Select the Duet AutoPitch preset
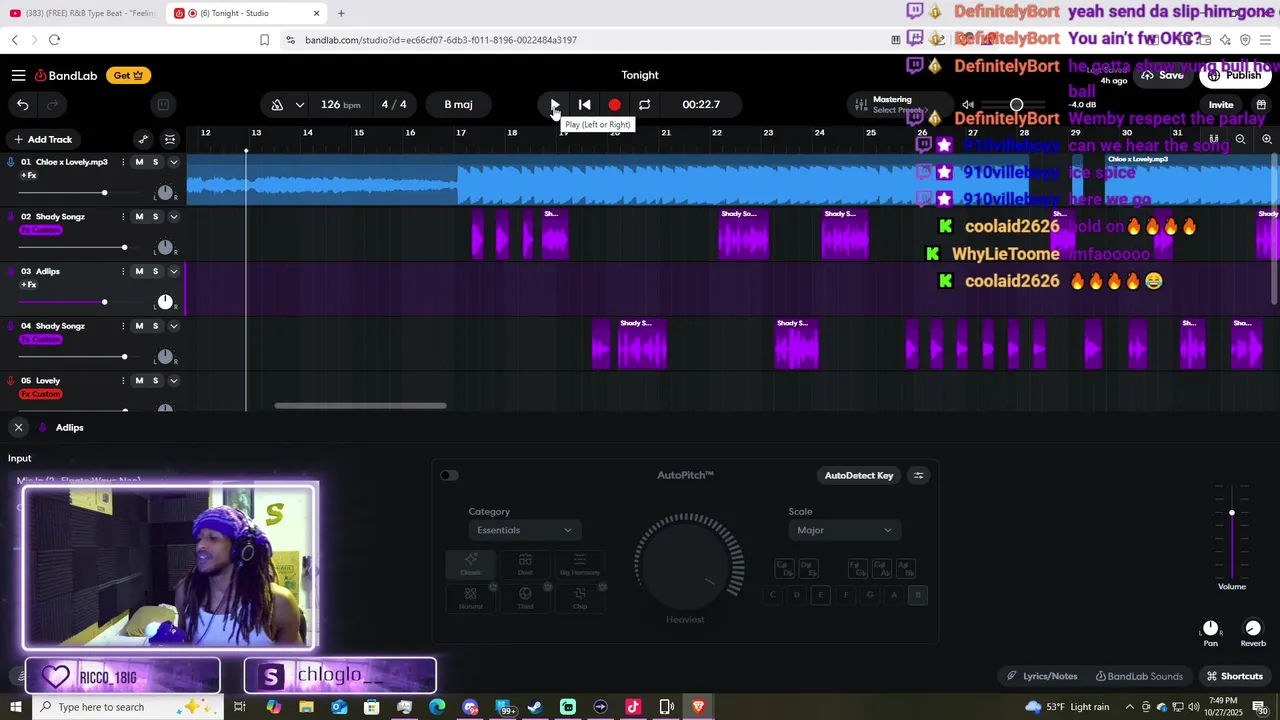The height and width of the screenshot is (720, 1280). pos(525,565)
